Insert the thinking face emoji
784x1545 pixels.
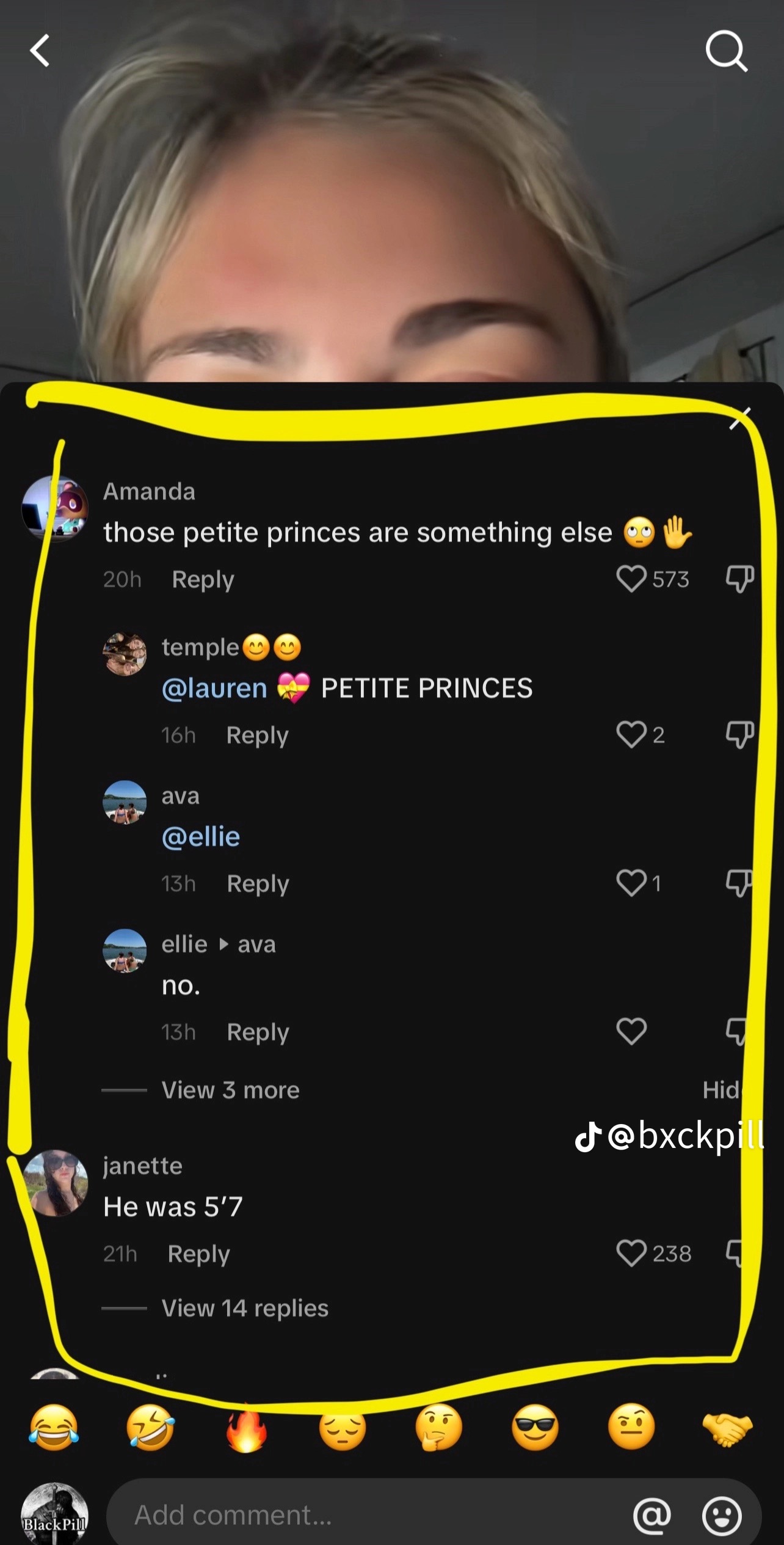tap(438, 1428)
